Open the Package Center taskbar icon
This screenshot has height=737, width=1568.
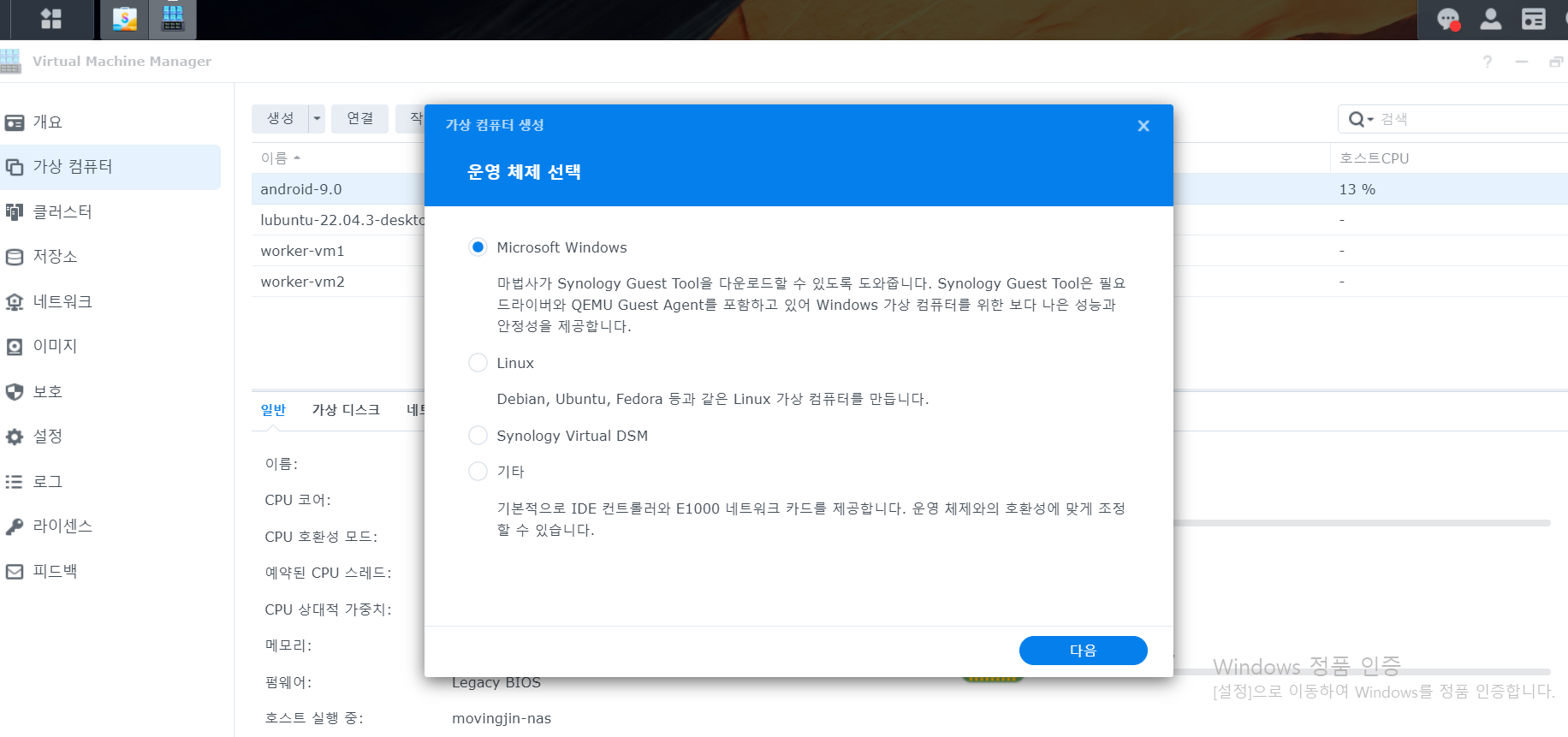pos(125,19)
